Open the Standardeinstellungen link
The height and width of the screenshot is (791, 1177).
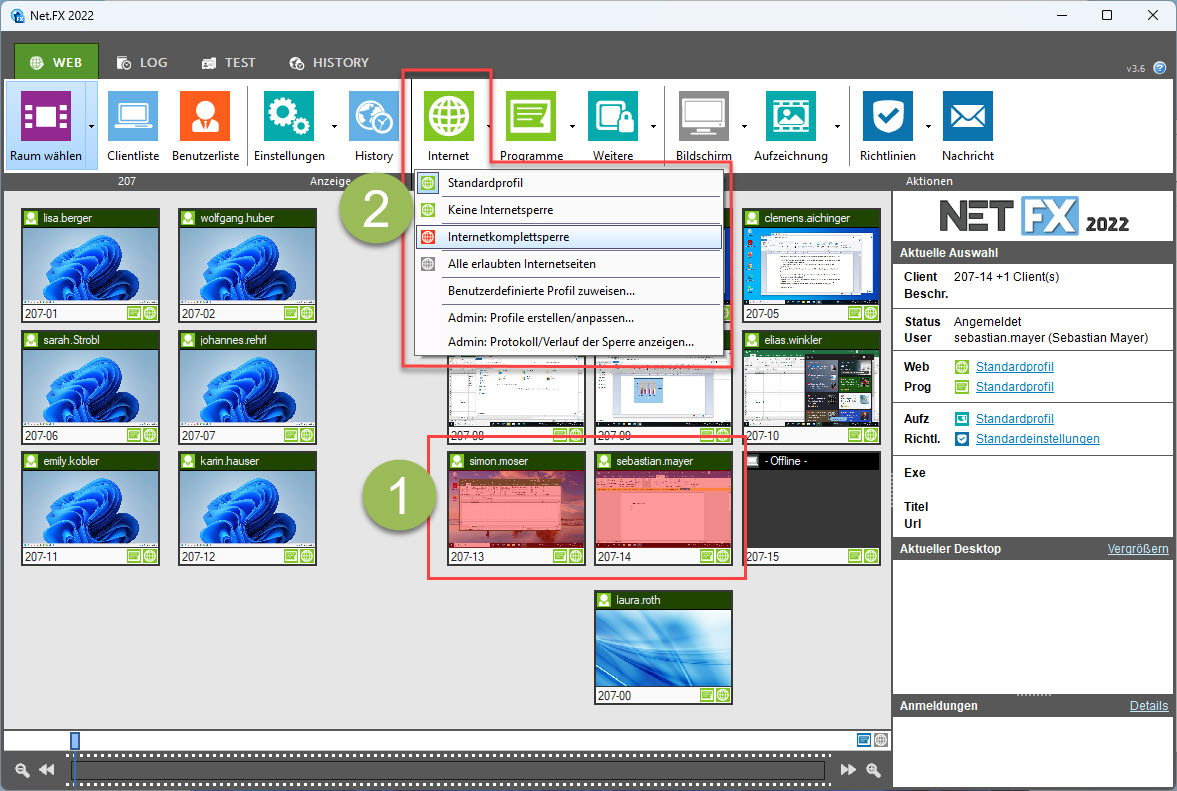(x=1037, y=439)
